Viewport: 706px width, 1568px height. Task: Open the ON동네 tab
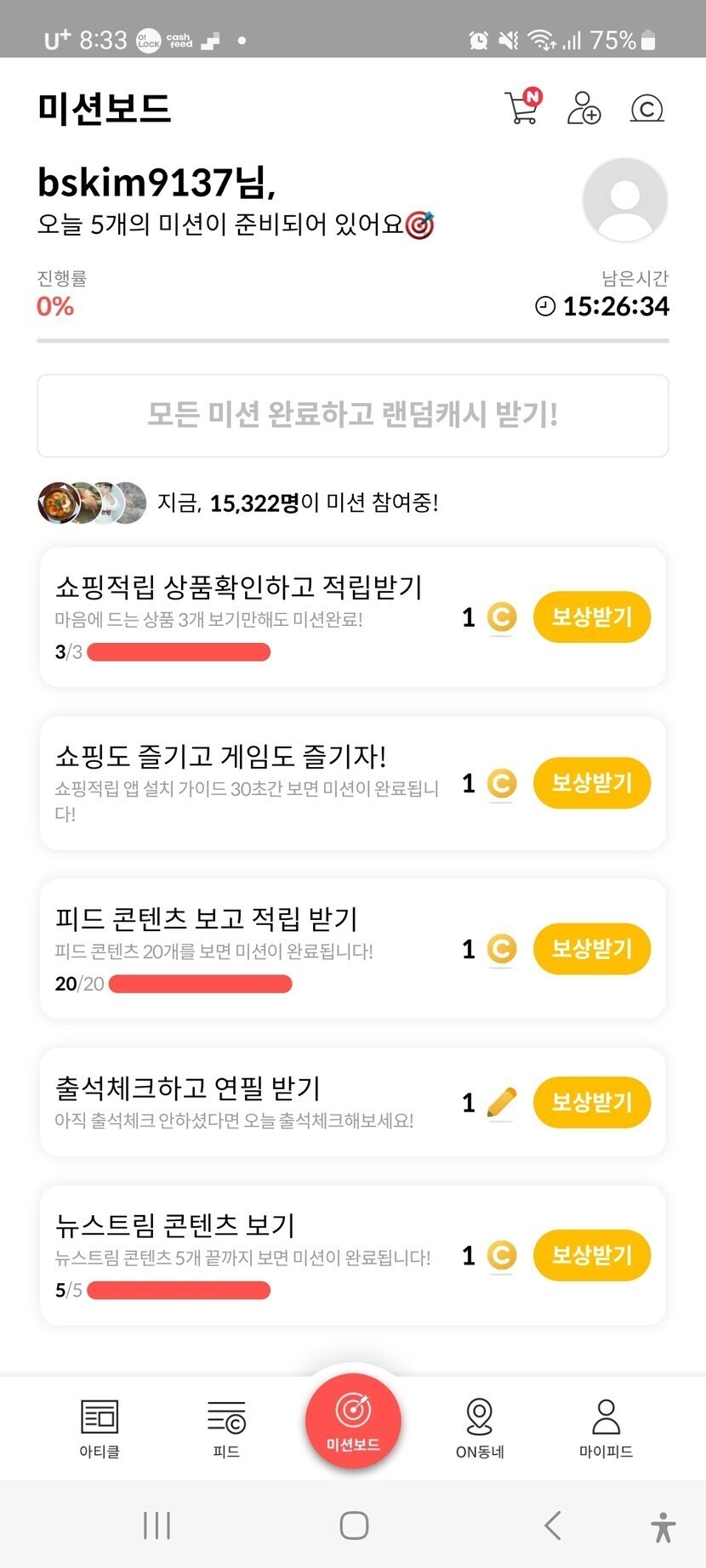point(480,1428)
